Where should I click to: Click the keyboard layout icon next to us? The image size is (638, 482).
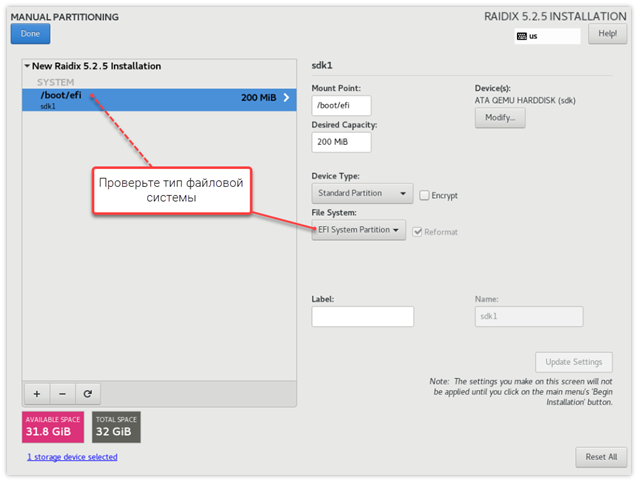click(521, 36)
